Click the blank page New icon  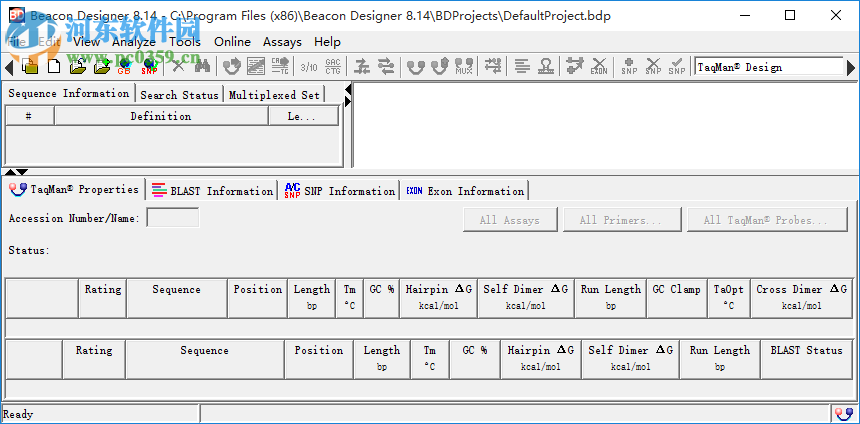[x=54, y=67]
